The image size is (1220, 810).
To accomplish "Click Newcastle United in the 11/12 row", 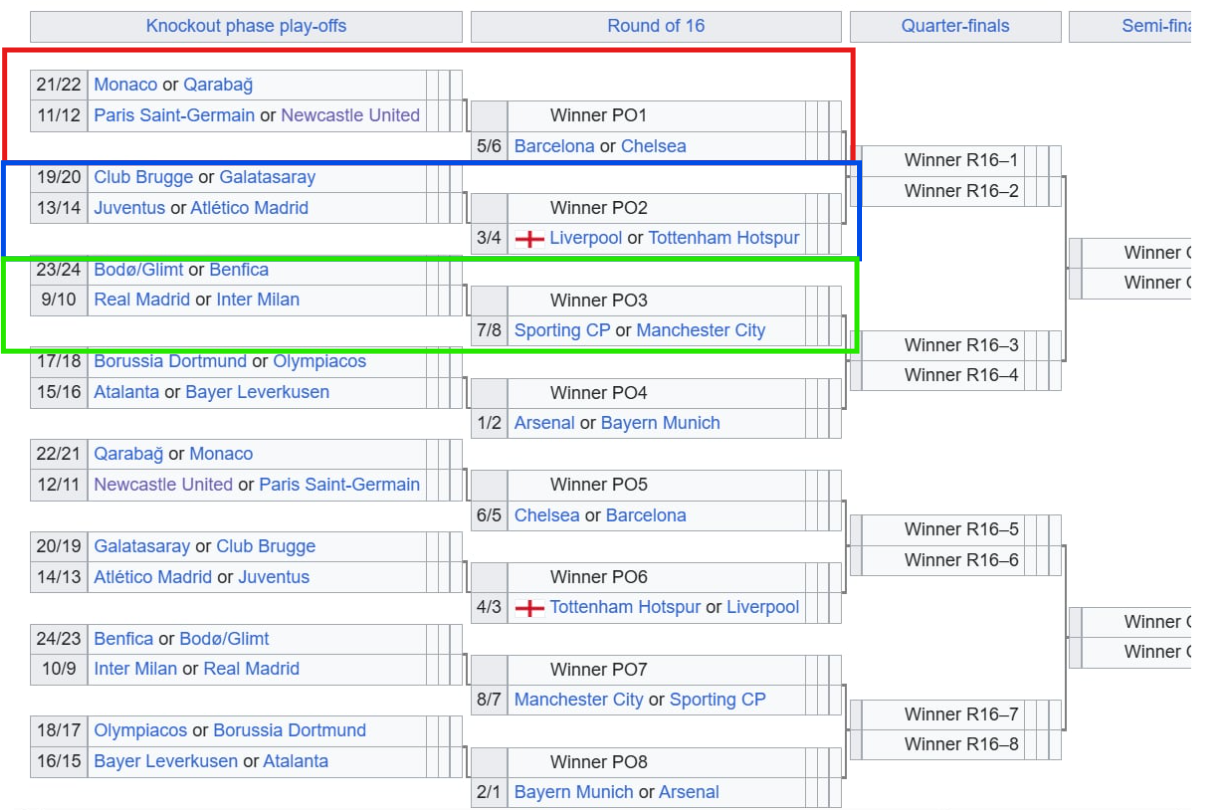I will [x=350, y=115].
